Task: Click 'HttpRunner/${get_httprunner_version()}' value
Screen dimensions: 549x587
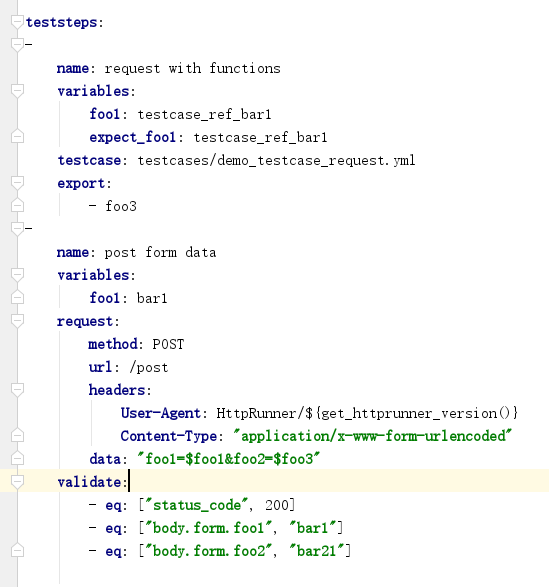Action: click(x=367, y=413)
